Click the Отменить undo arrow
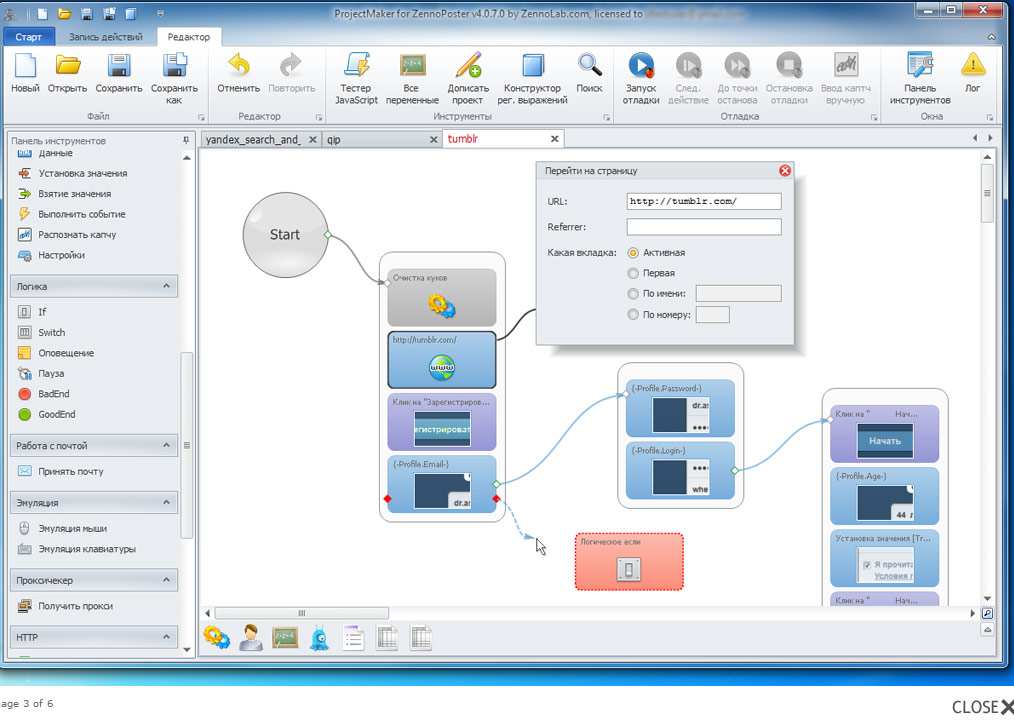Screen dimensions: 1014x721 [238, 67]
